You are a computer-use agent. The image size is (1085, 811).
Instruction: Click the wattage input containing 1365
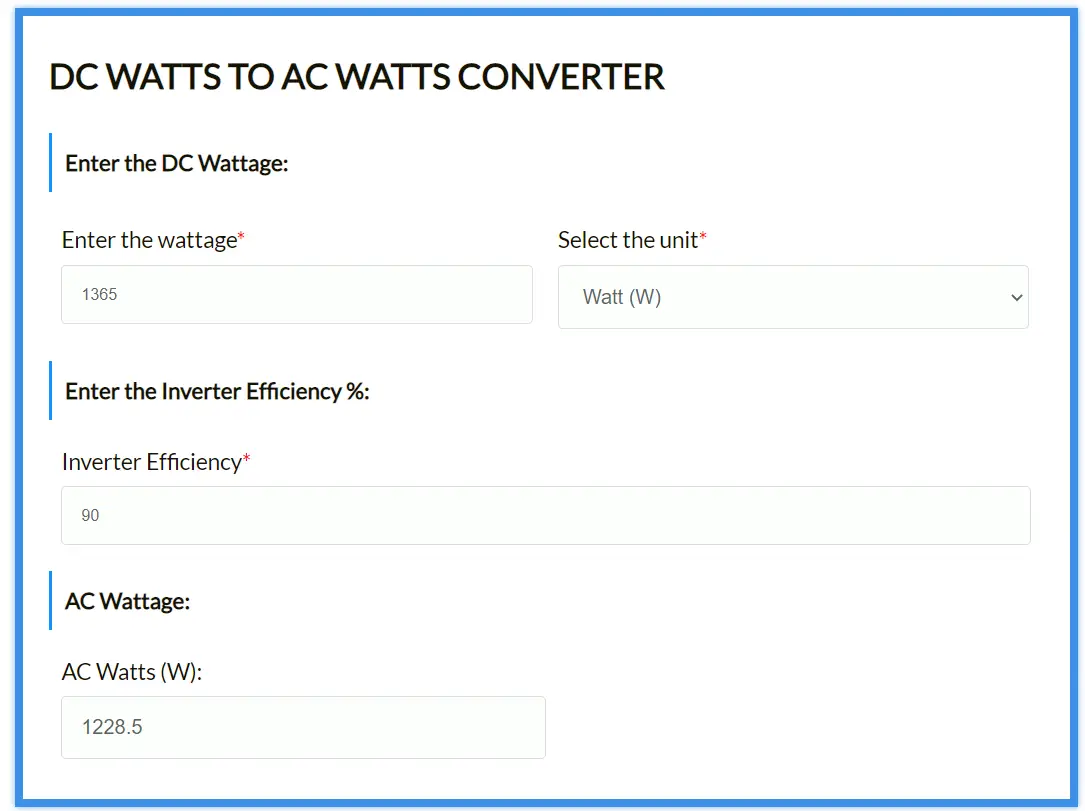[x=296, y=294]
